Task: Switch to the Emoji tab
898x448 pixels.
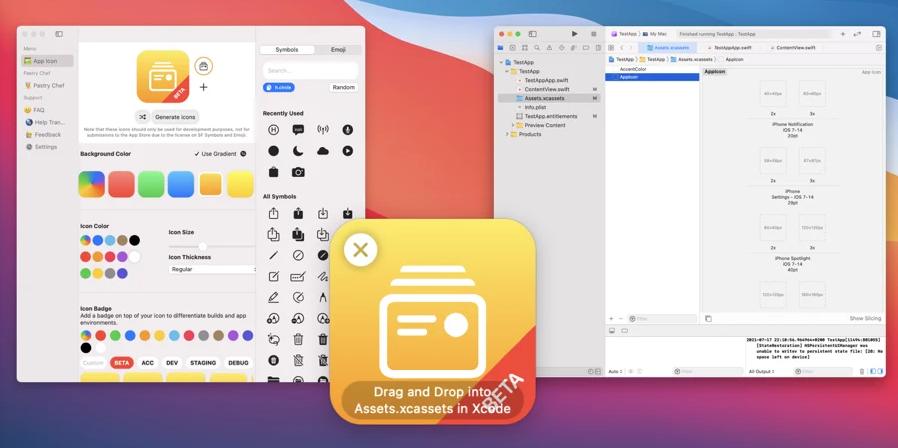Action: pos(338,50)
